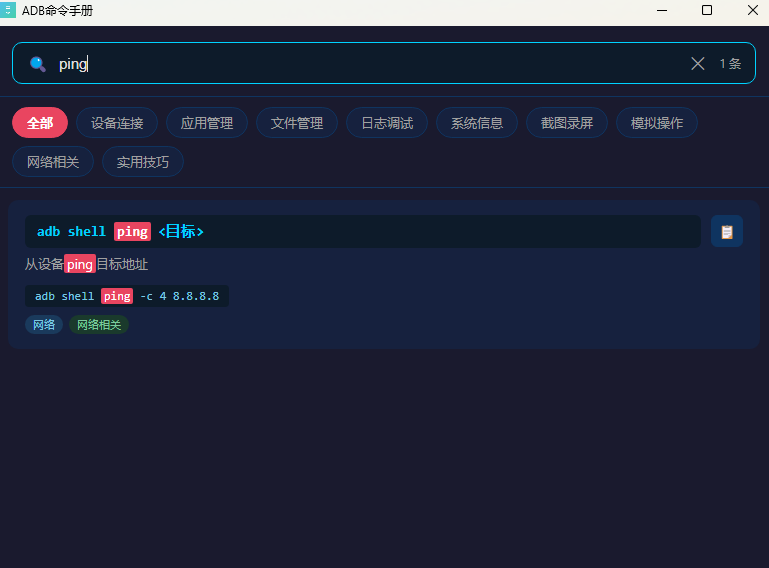Image resolution: width=769 pixels, height=568 pixels.
Task: Filter by 应用管理 category
Action: click(x=207, y=123)
